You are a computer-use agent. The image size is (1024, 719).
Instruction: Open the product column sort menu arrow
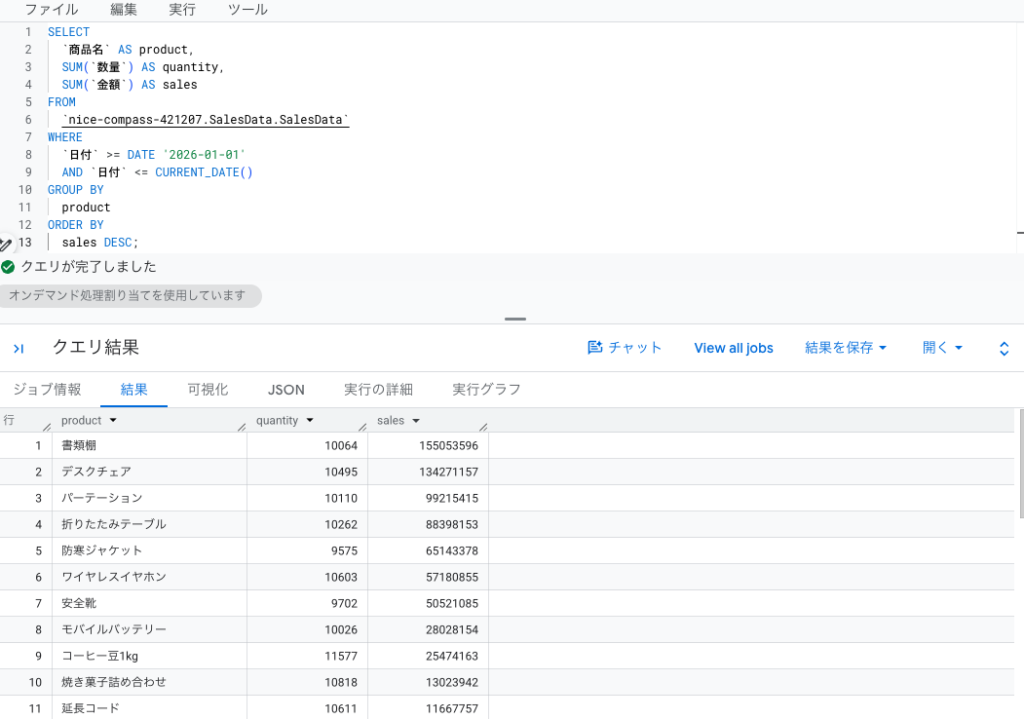point(113,421)
